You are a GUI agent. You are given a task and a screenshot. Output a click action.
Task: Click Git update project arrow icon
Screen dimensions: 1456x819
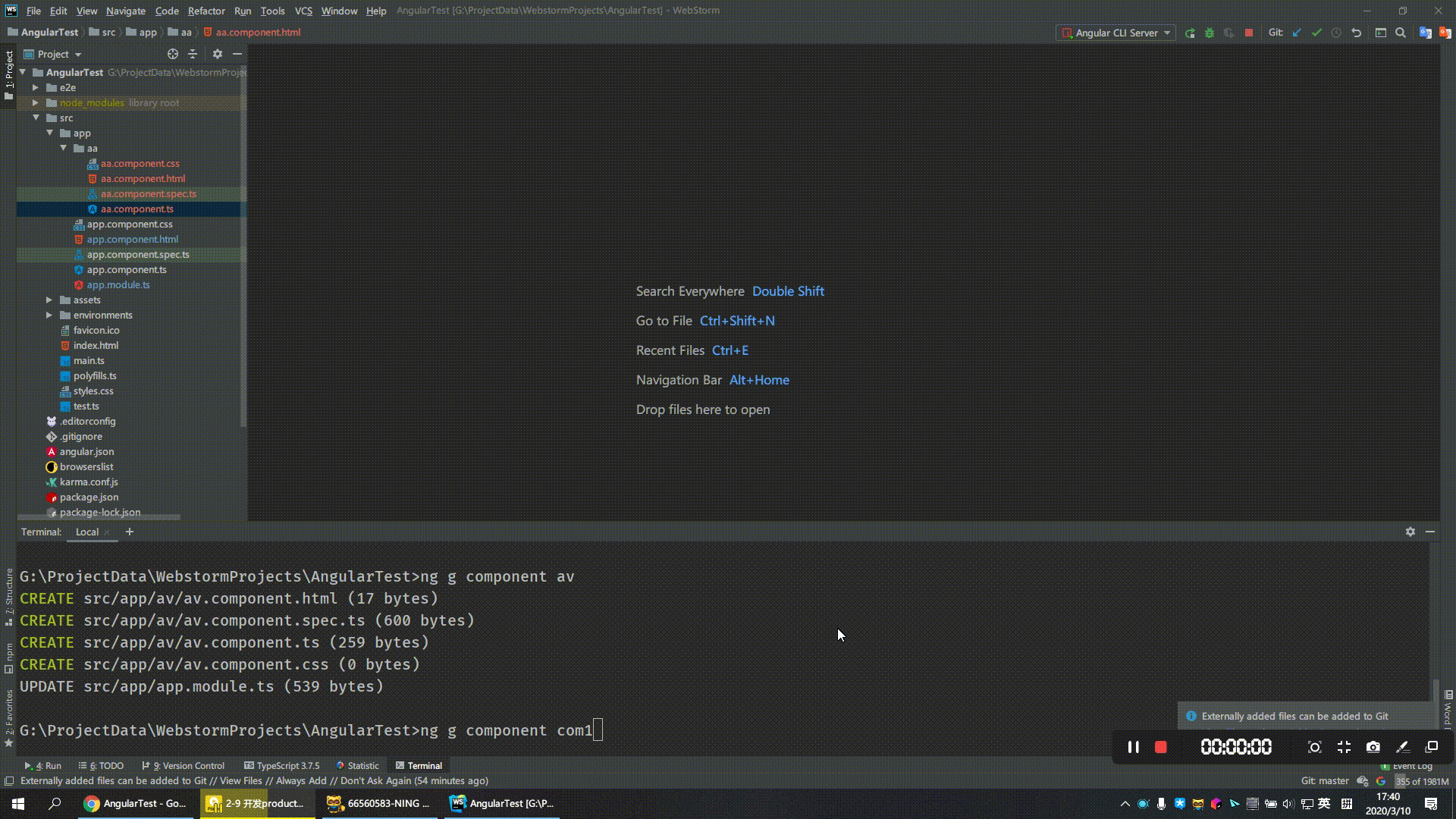[x=1297, y=33]
